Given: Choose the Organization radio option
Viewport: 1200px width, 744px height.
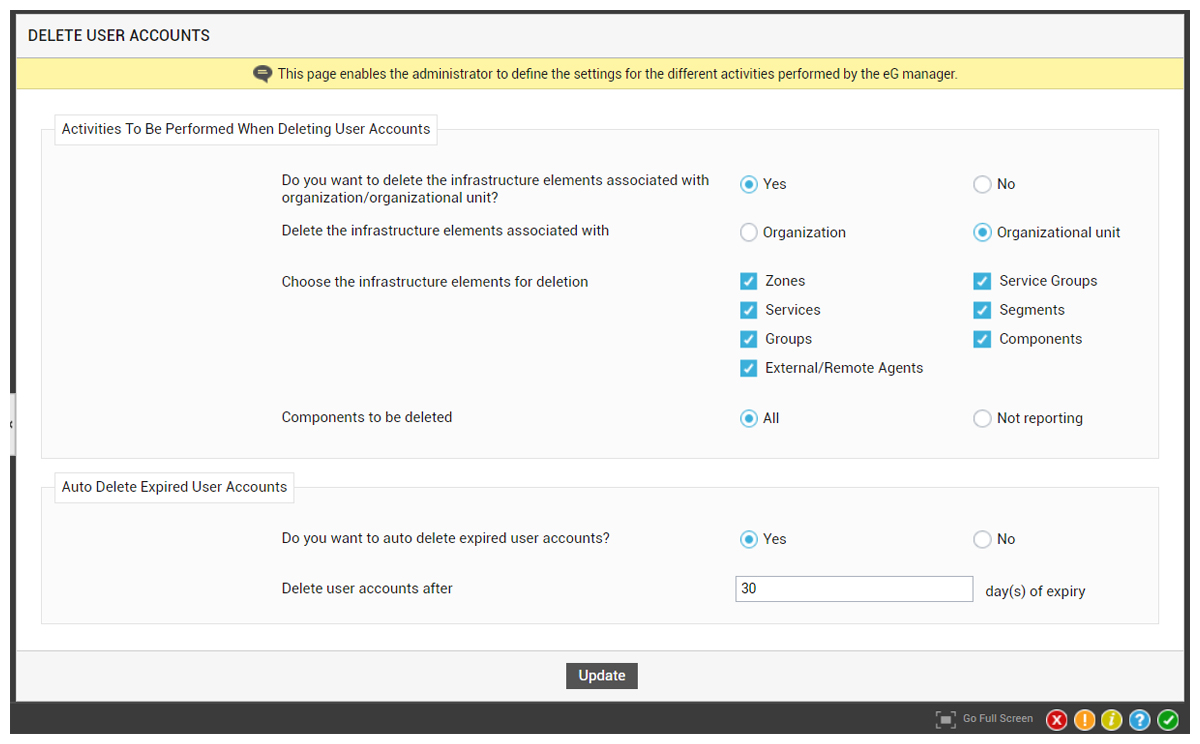Looking at the screenshot, I should pyautogui.click(x=748, y=232).
